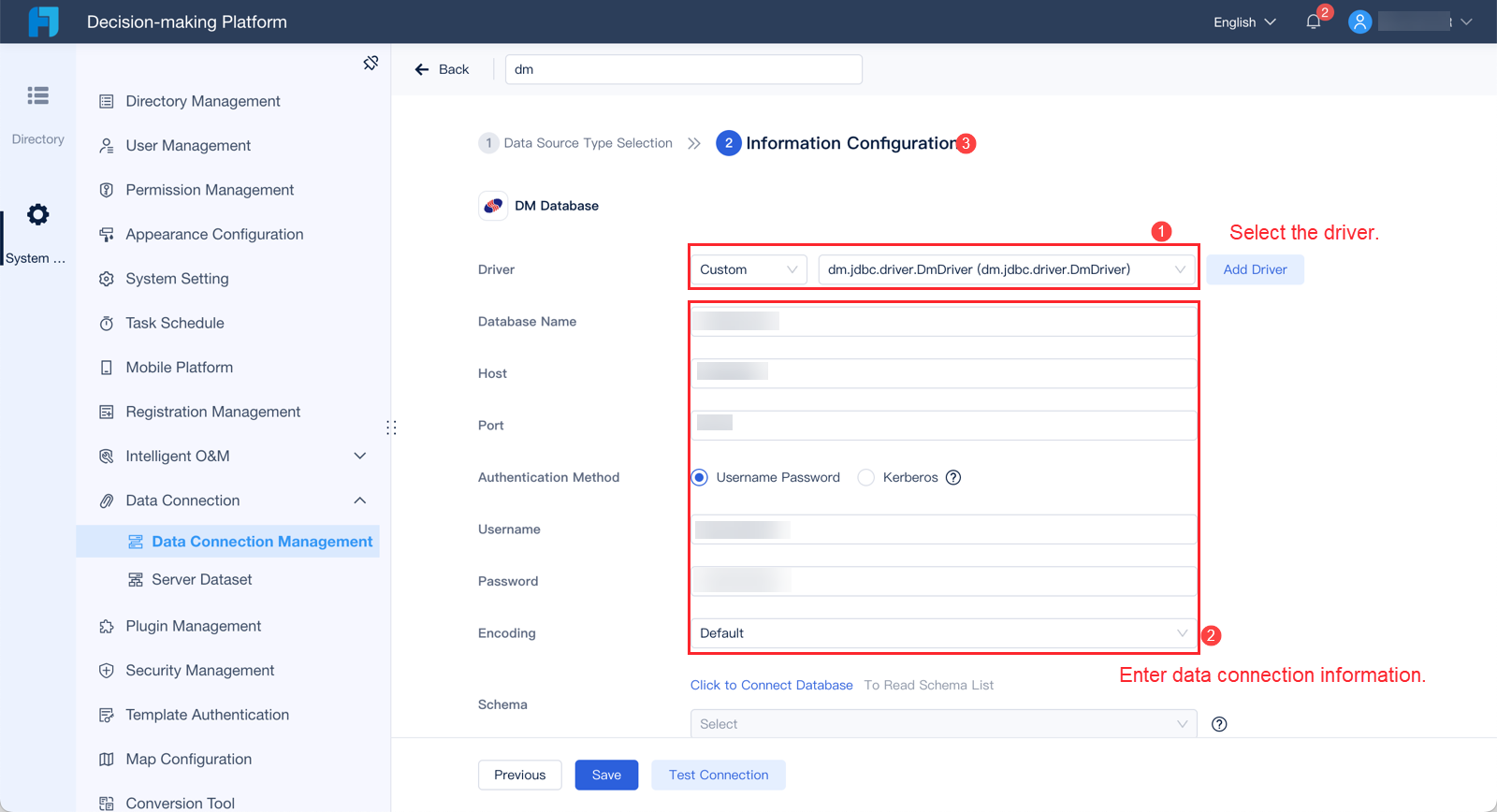Expand the Intelligent O&M submenu
Viewport: 1497px width, 812px height.
[360, 457]
